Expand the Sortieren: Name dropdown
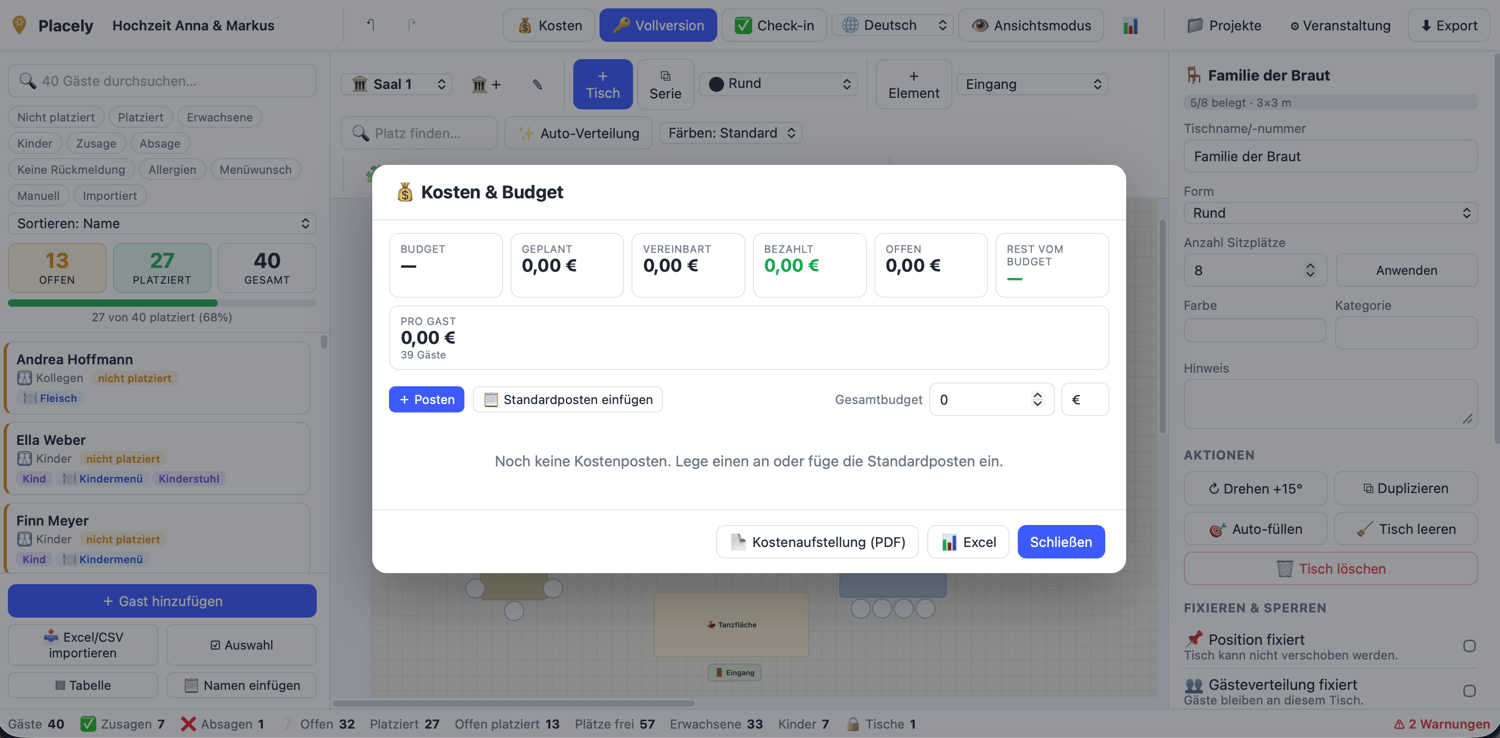Screen dimensions: 1500x738 point(162,223)
